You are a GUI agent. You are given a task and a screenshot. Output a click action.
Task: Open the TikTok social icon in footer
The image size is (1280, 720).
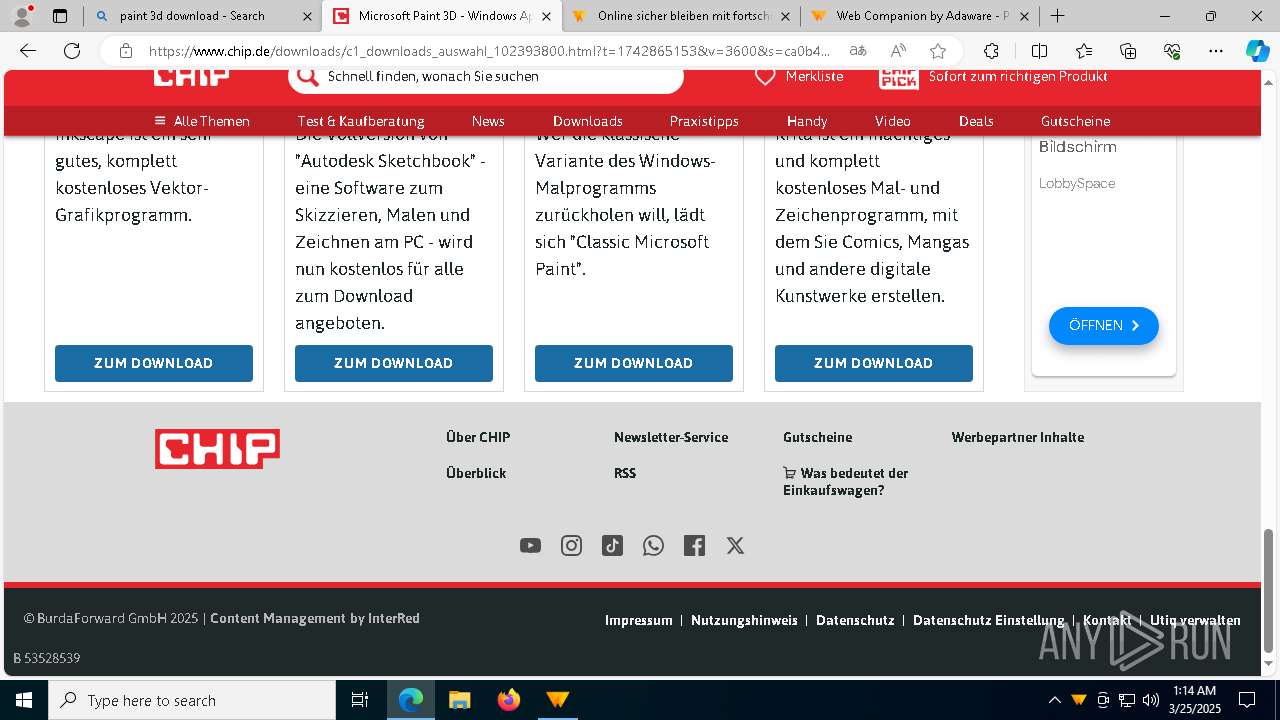coord(612,545)
